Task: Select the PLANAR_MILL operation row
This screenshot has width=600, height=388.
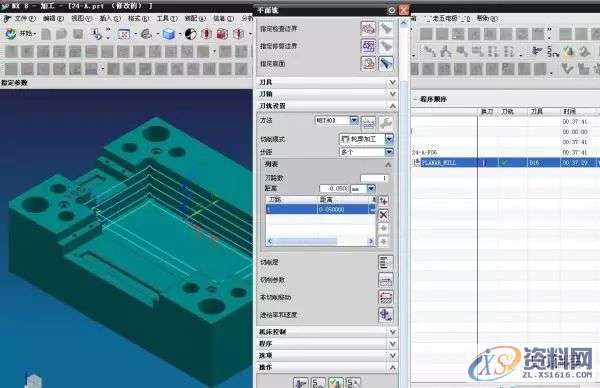Action: pos(506,163)
